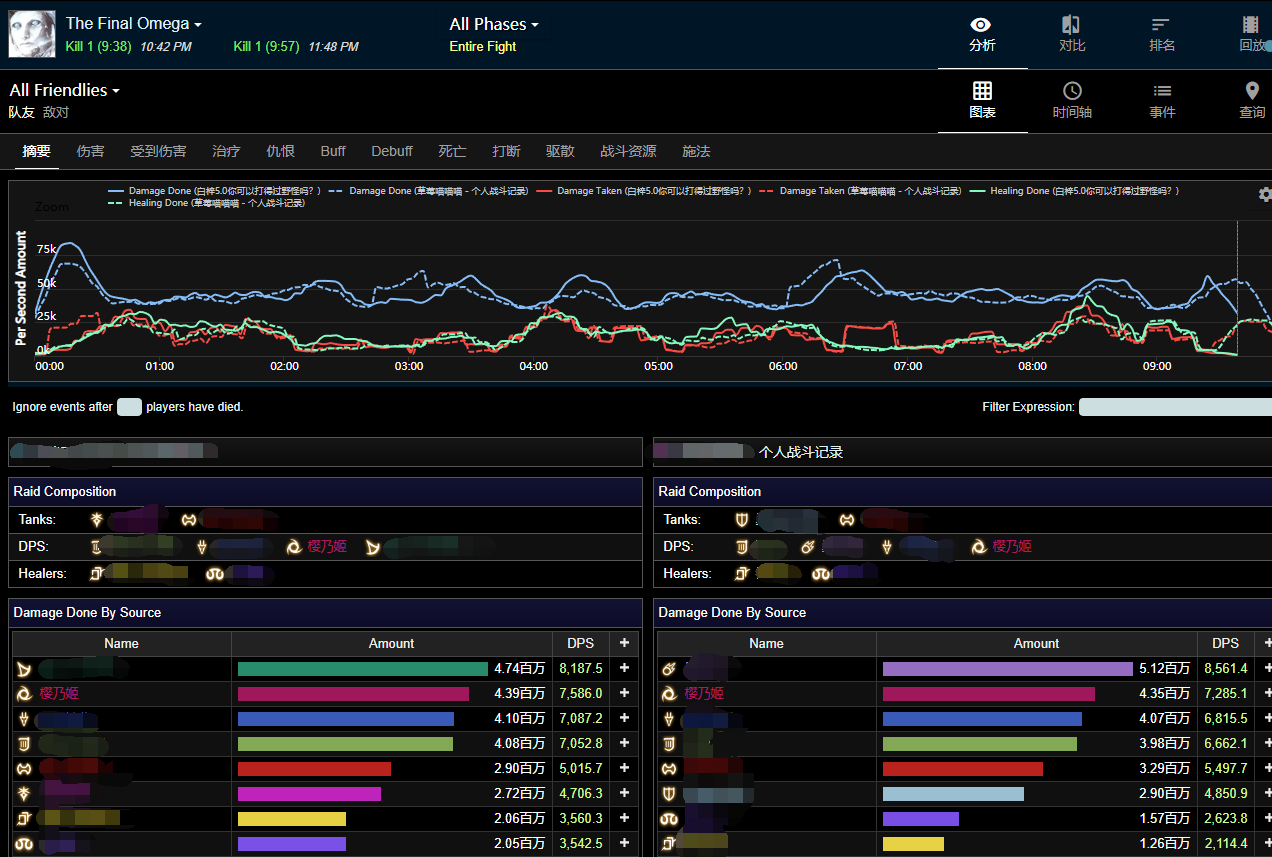Switch to the 受到伤害 tab
The height and width of the screenshot is (857, 1272).
pyautogui.click(x=158, y=151)
